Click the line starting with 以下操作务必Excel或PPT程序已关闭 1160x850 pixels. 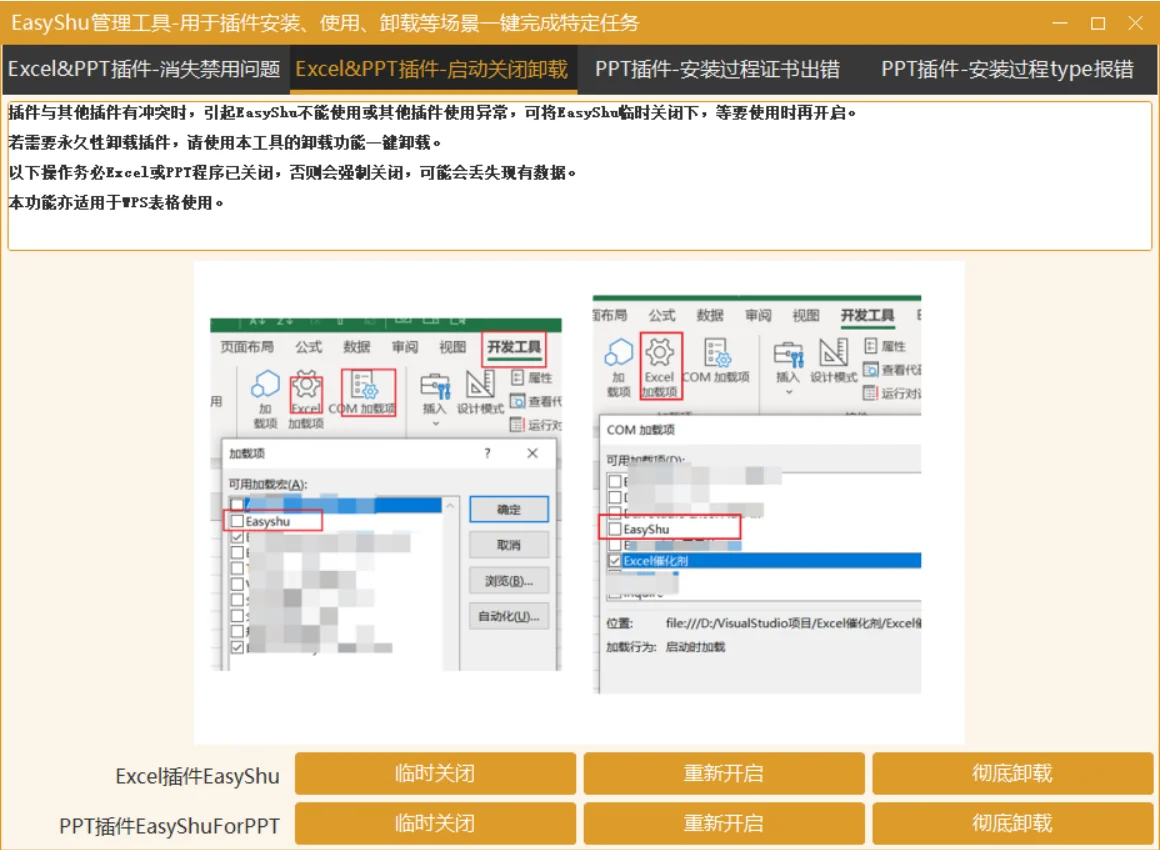point(292,172)
